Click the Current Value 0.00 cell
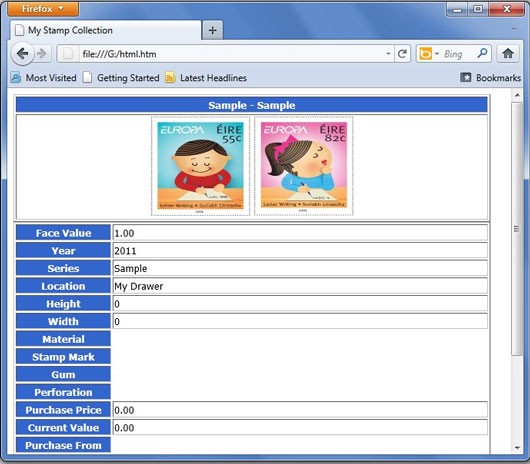530x464 pixels. coord(300,427)
